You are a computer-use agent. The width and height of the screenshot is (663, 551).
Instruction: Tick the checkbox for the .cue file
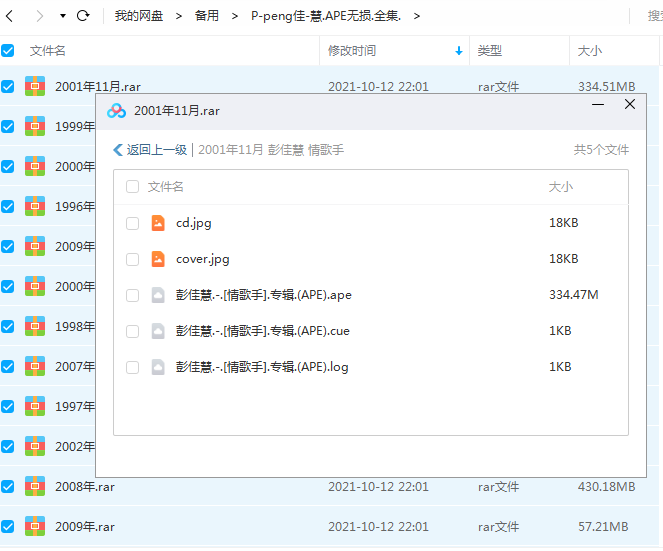pos(132,331)
